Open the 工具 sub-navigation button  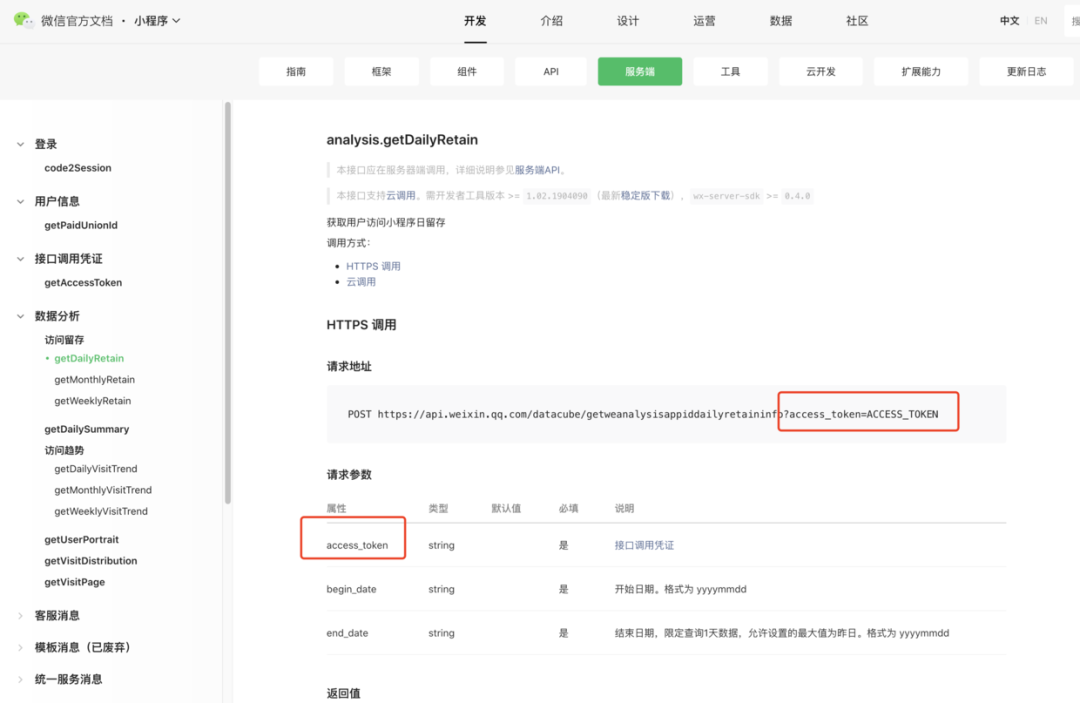[x=730, y=72]
